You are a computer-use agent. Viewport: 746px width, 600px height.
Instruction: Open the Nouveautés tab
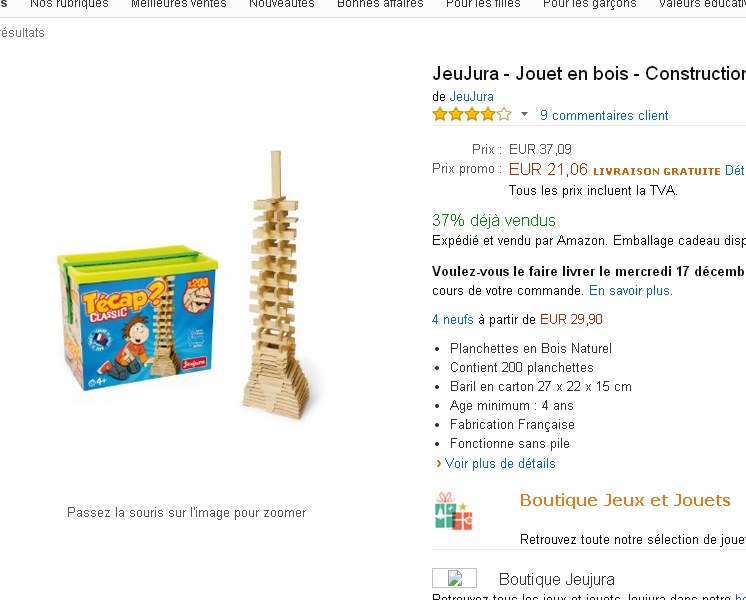click(282, 4)
